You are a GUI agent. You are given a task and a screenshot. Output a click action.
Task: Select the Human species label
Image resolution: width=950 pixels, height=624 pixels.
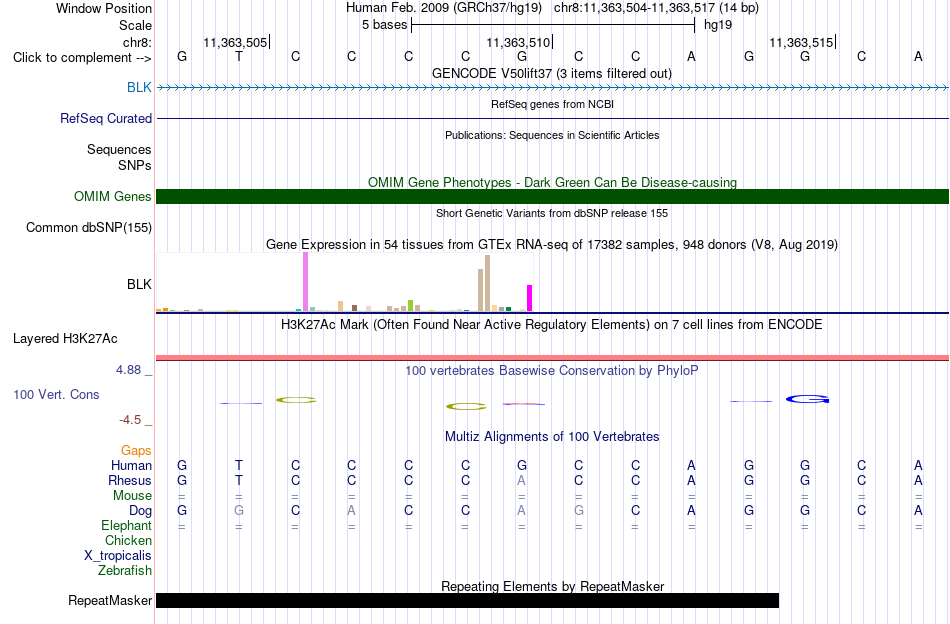pos(131,465)
